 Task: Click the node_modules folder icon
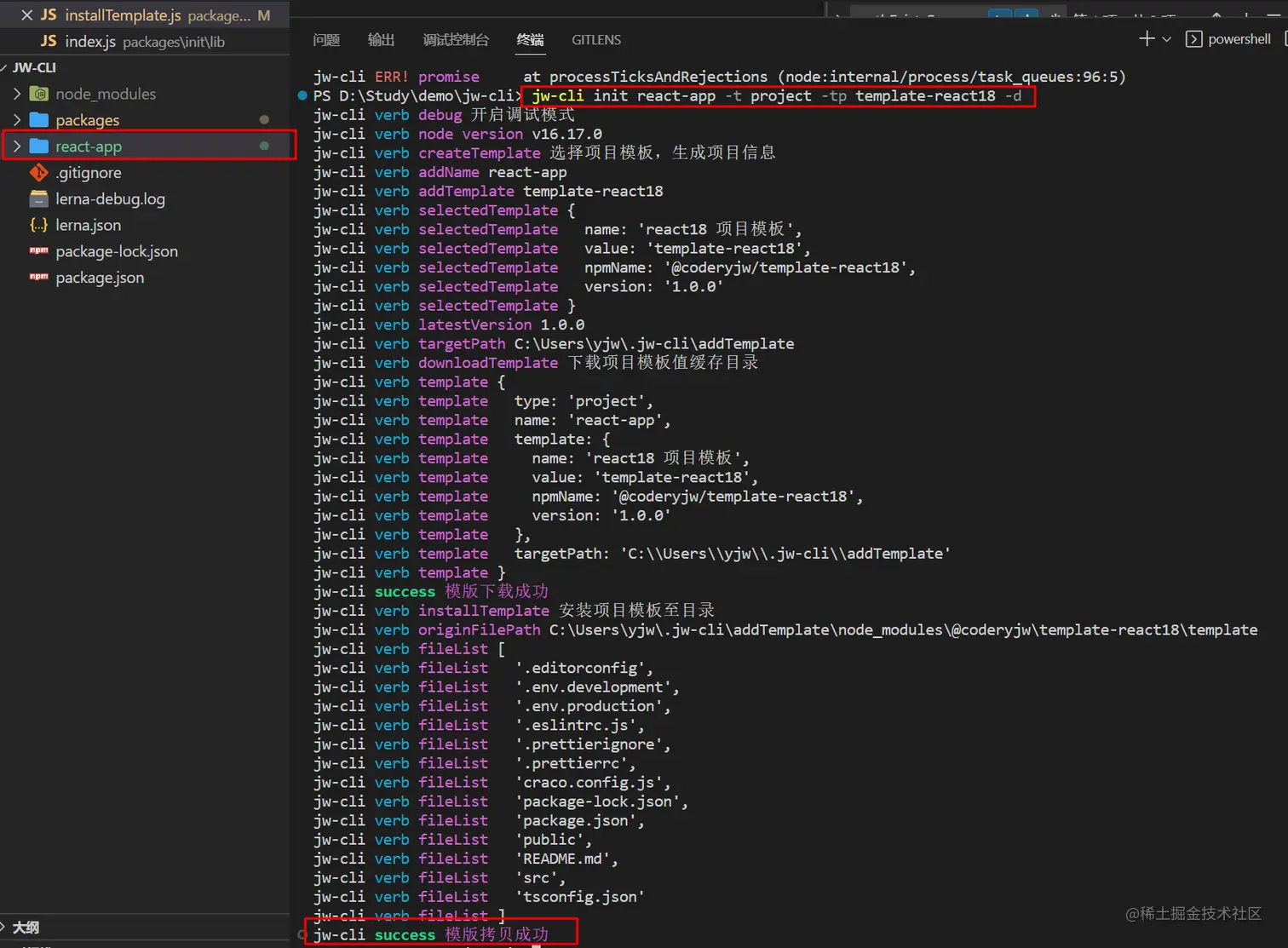click(x=39, y=94)
